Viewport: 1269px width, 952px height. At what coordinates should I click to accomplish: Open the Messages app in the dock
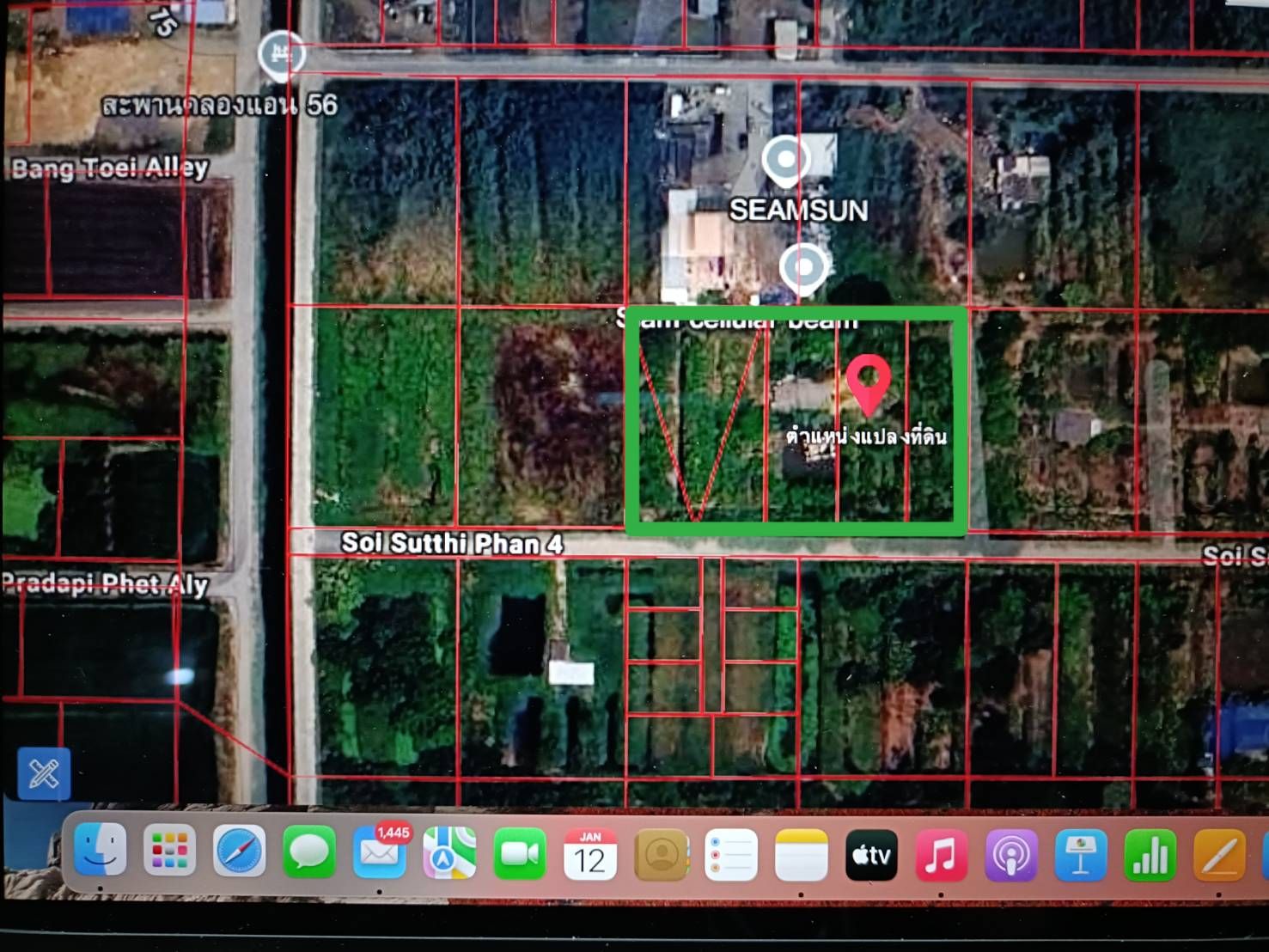(x=309, y=852)
